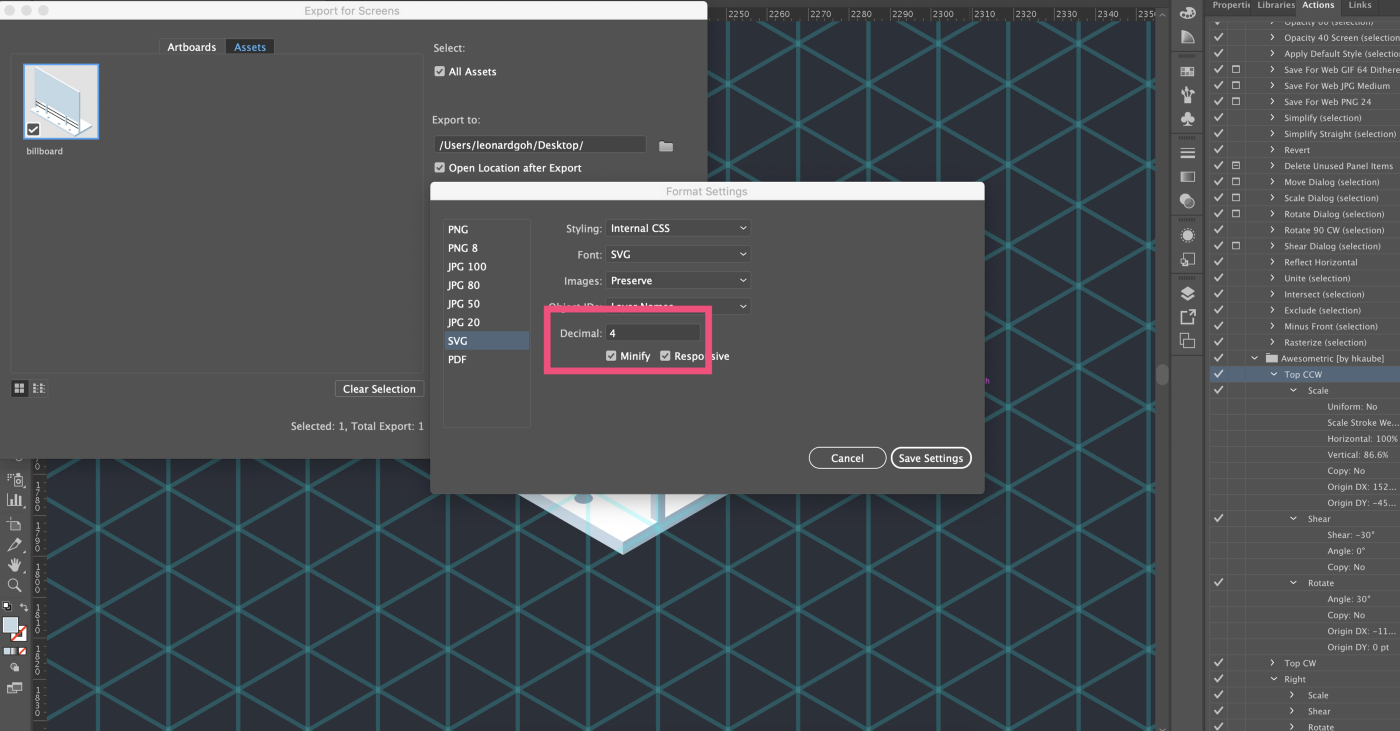Select PNG format in list
Viewport: 1400px width, 731px height.
pos(486,229)
